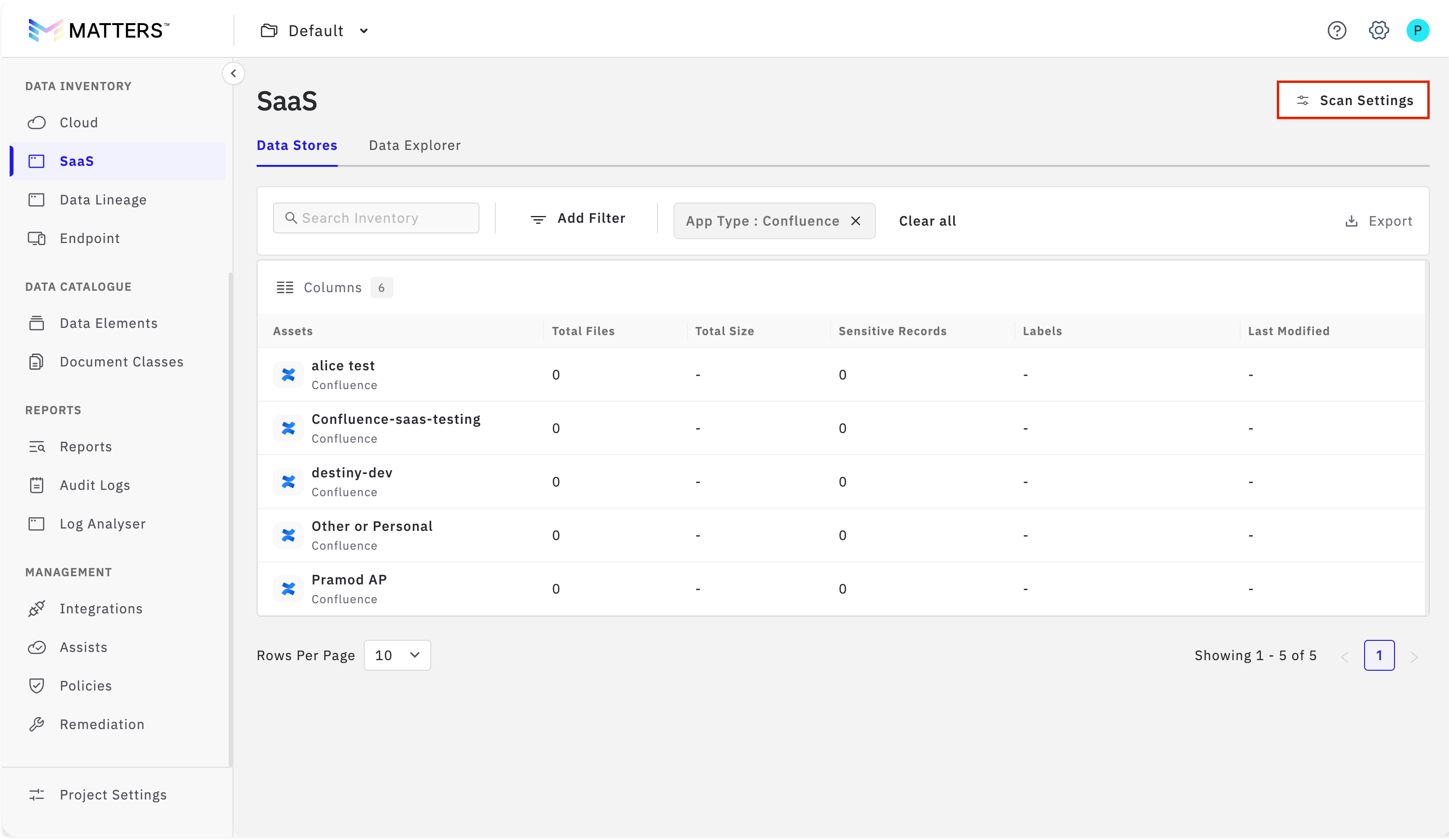1449x840 pixels.
Task: Click the Confluence icon for Confluence-saas-testing
Action: (288, 428)
